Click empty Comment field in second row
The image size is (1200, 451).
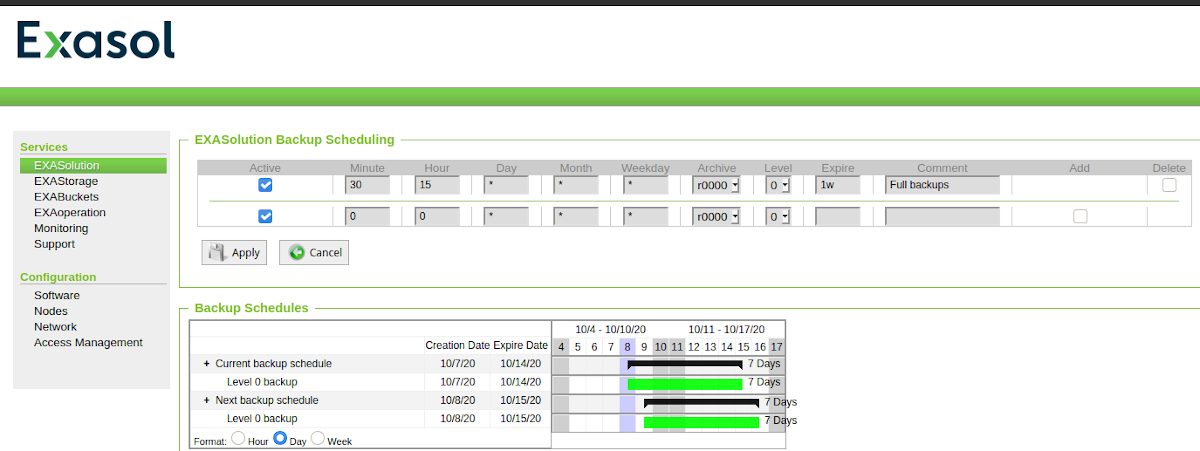coord(942,216)
